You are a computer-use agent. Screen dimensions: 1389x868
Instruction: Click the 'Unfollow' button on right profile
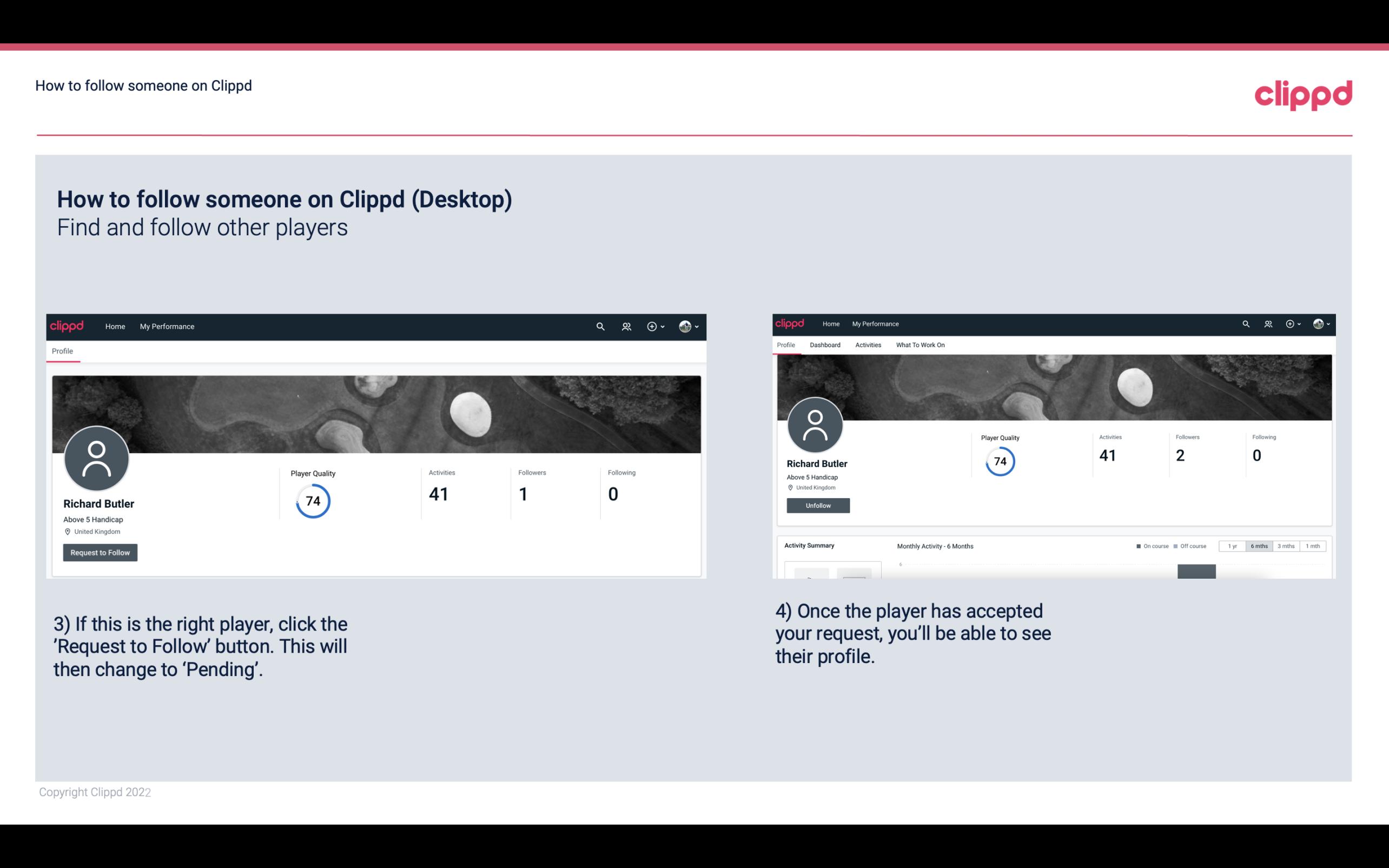point(818,505)
